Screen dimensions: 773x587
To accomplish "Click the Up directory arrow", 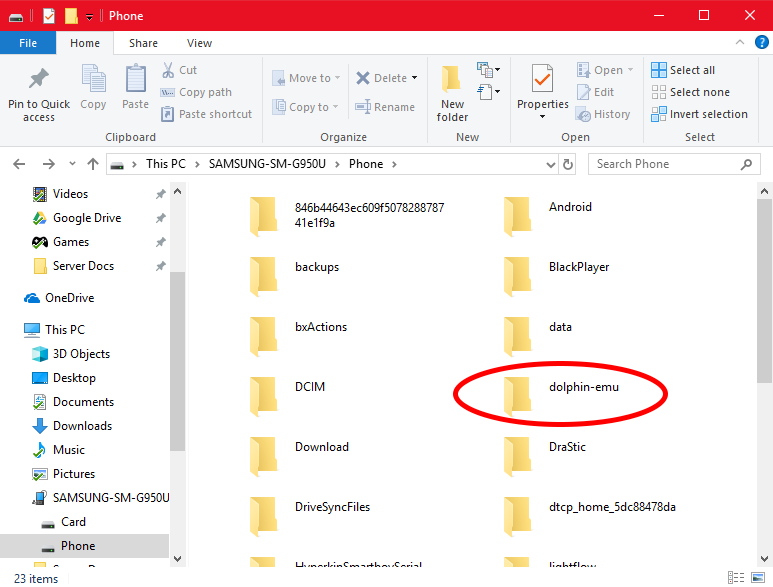I will pyautogui.click(x=93, y=164).
